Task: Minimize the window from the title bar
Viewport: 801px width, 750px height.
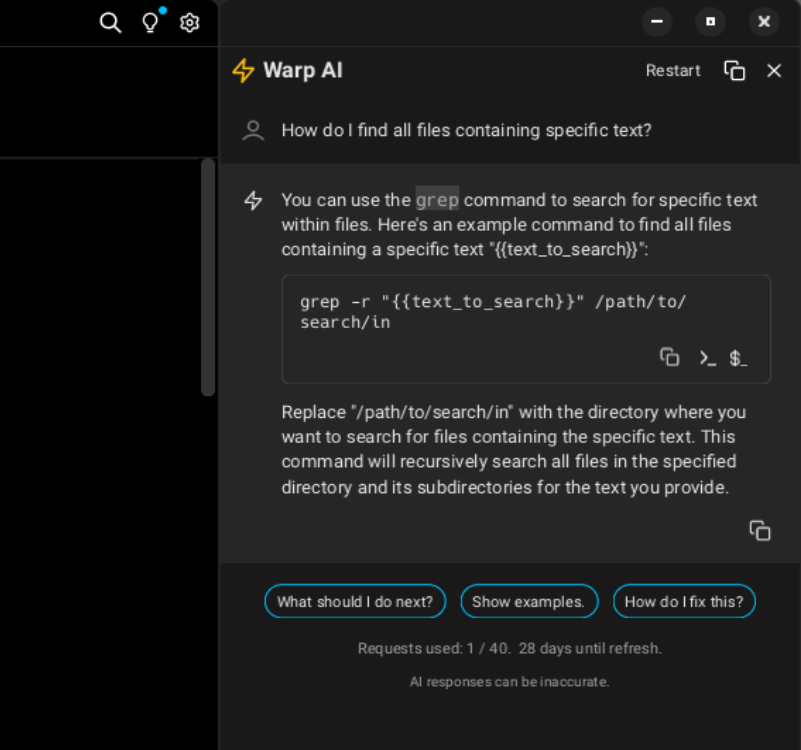Action: click(656, 21)
